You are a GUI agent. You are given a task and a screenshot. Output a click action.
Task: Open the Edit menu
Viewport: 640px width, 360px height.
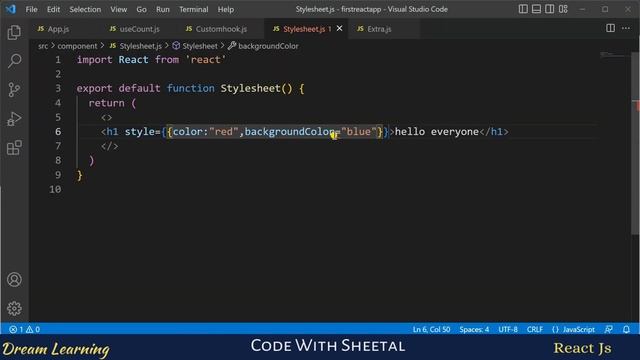[x=53, y=9]
